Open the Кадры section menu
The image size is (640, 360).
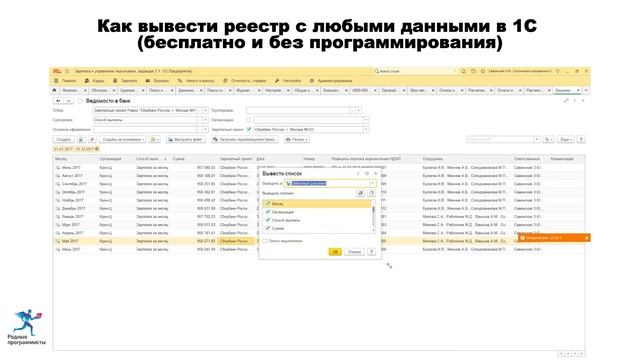94,81
